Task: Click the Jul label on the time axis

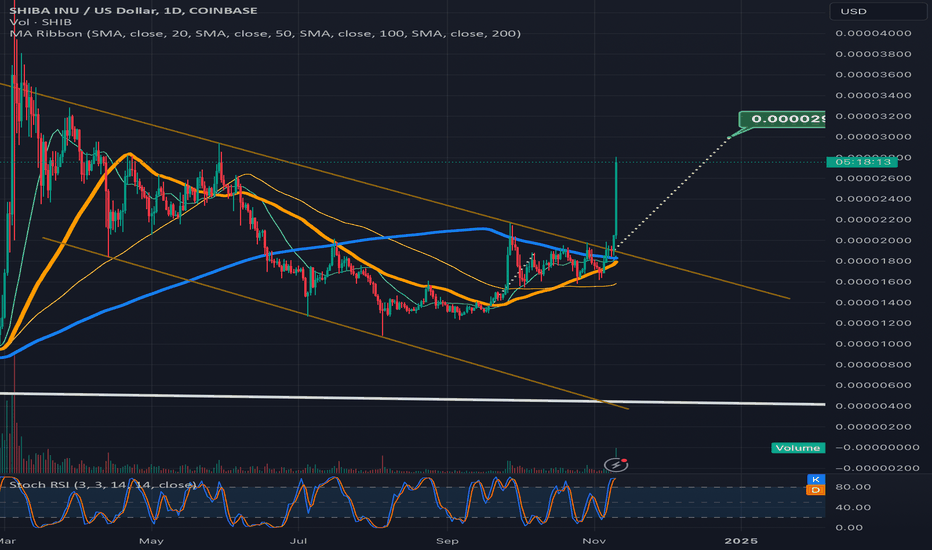Action: (x=298, y=540)
